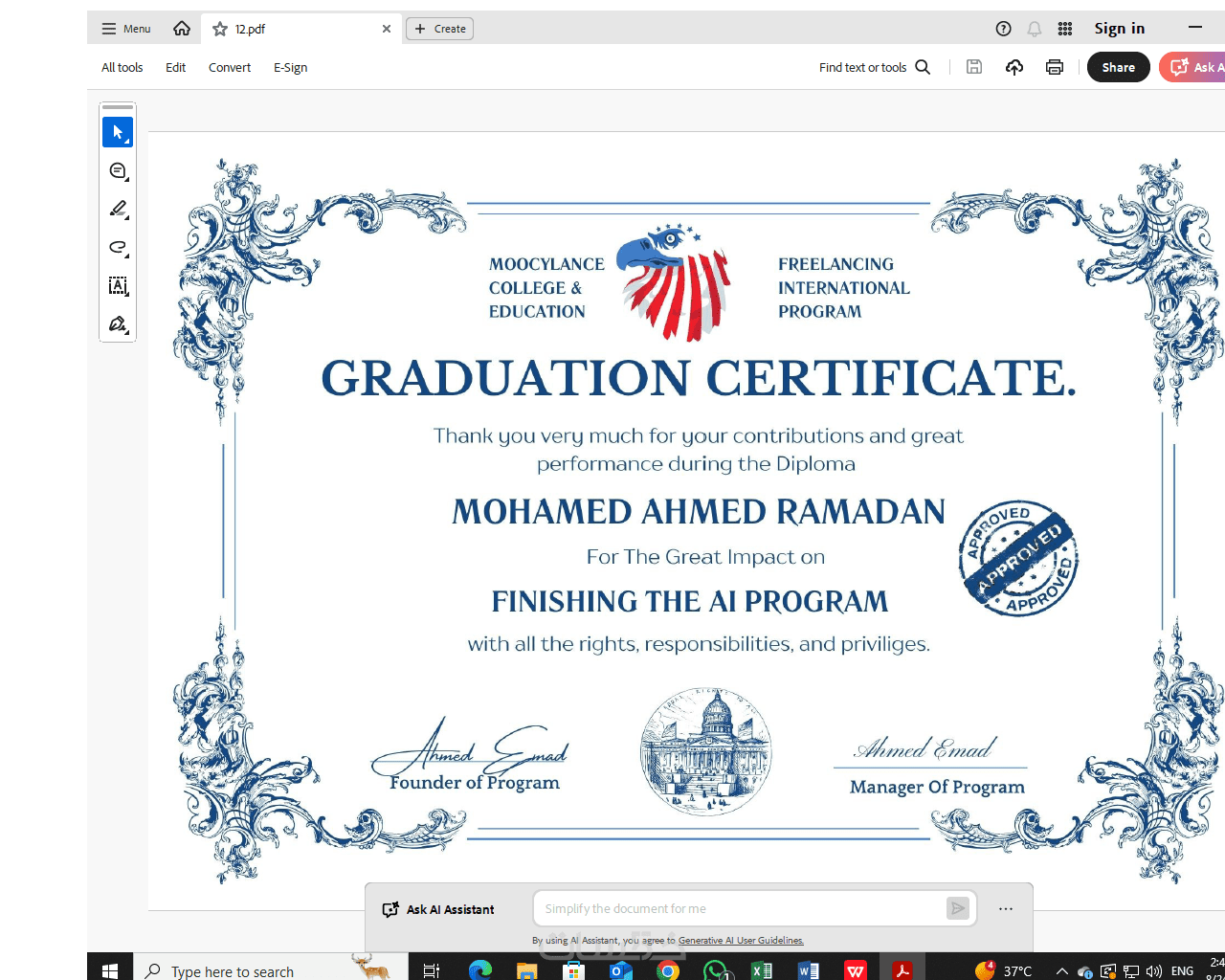Open the Edit menu
The height and width of the screenshot is (980, 1225).
point(176,67)
